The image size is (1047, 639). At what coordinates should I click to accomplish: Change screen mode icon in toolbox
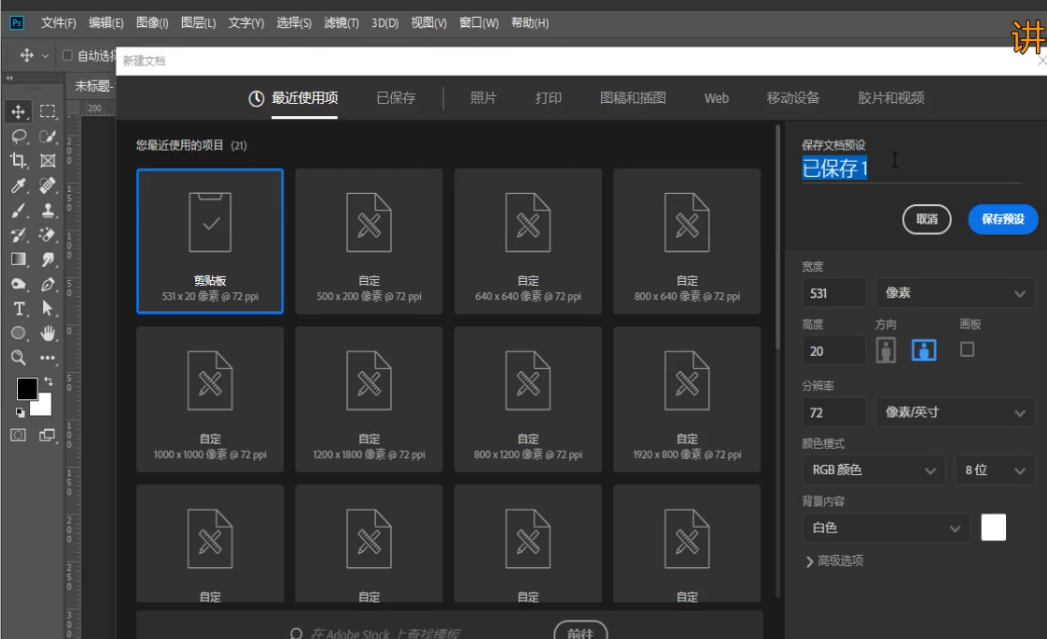pos(47,435)
